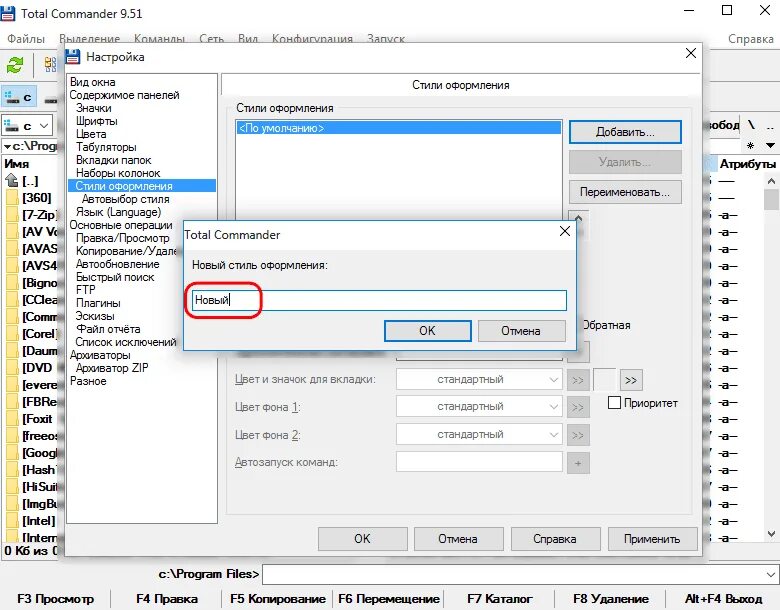Select the drive c button icon

(18, 97)
